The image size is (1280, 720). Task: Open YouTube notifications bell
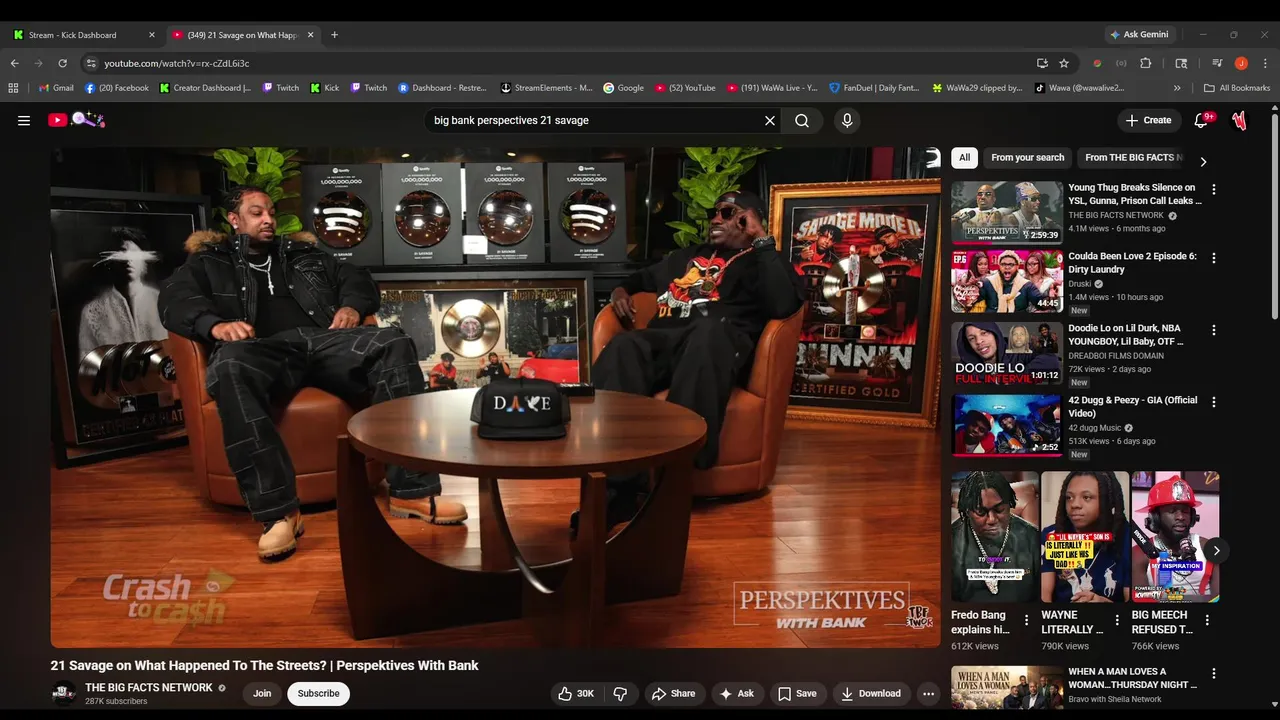pos(1203,120)
